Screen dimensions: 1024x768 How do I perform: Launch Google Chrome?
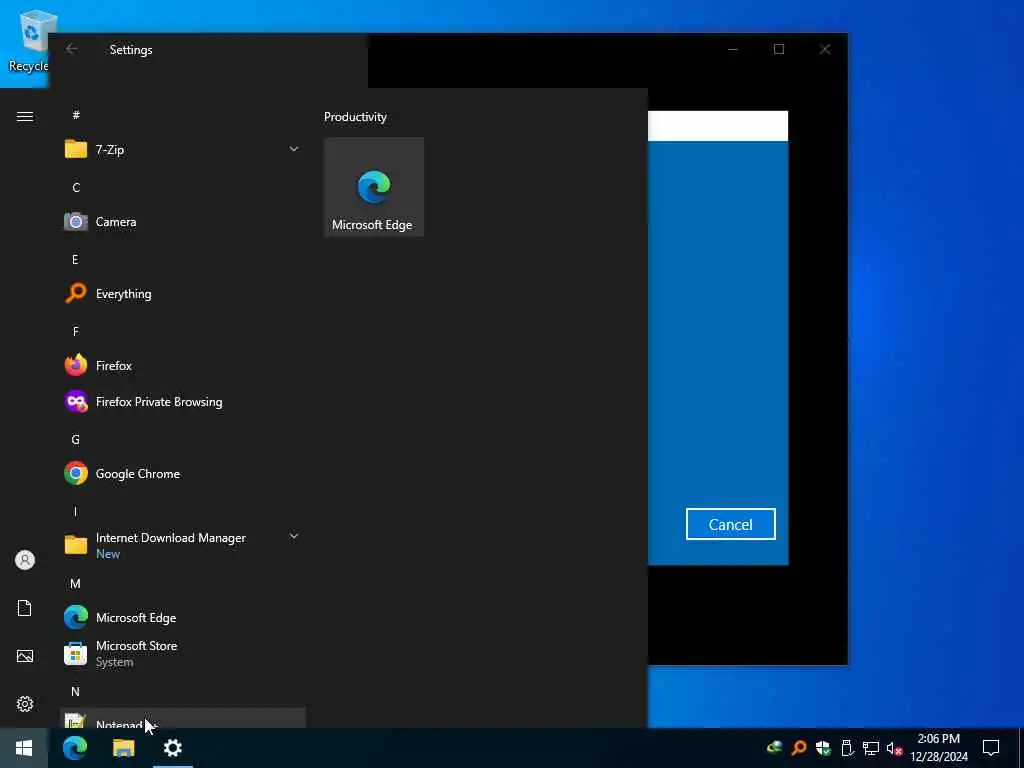(x=182, y=473)
